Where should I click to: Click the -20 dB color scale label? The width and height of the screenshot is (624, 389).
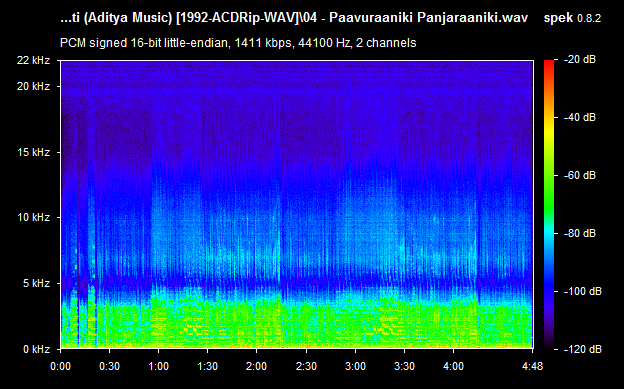(580, 60)
